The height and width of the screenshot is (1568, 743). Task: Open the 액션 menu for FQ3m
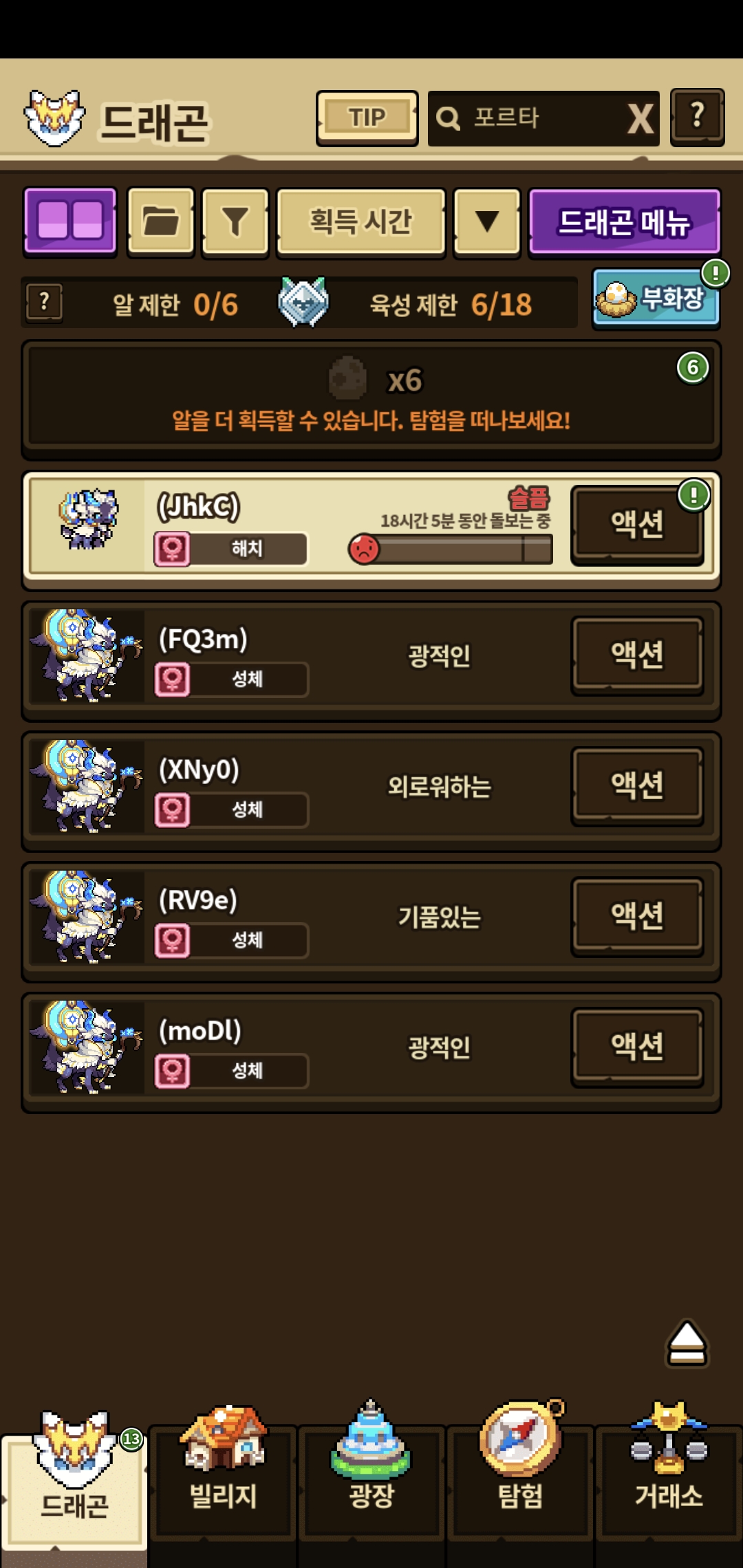click(x=637, y=655)
